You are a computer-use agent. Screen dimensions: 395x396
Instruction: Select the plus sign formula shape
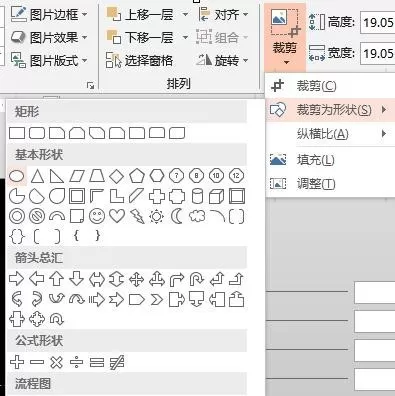tap(17, 362)
